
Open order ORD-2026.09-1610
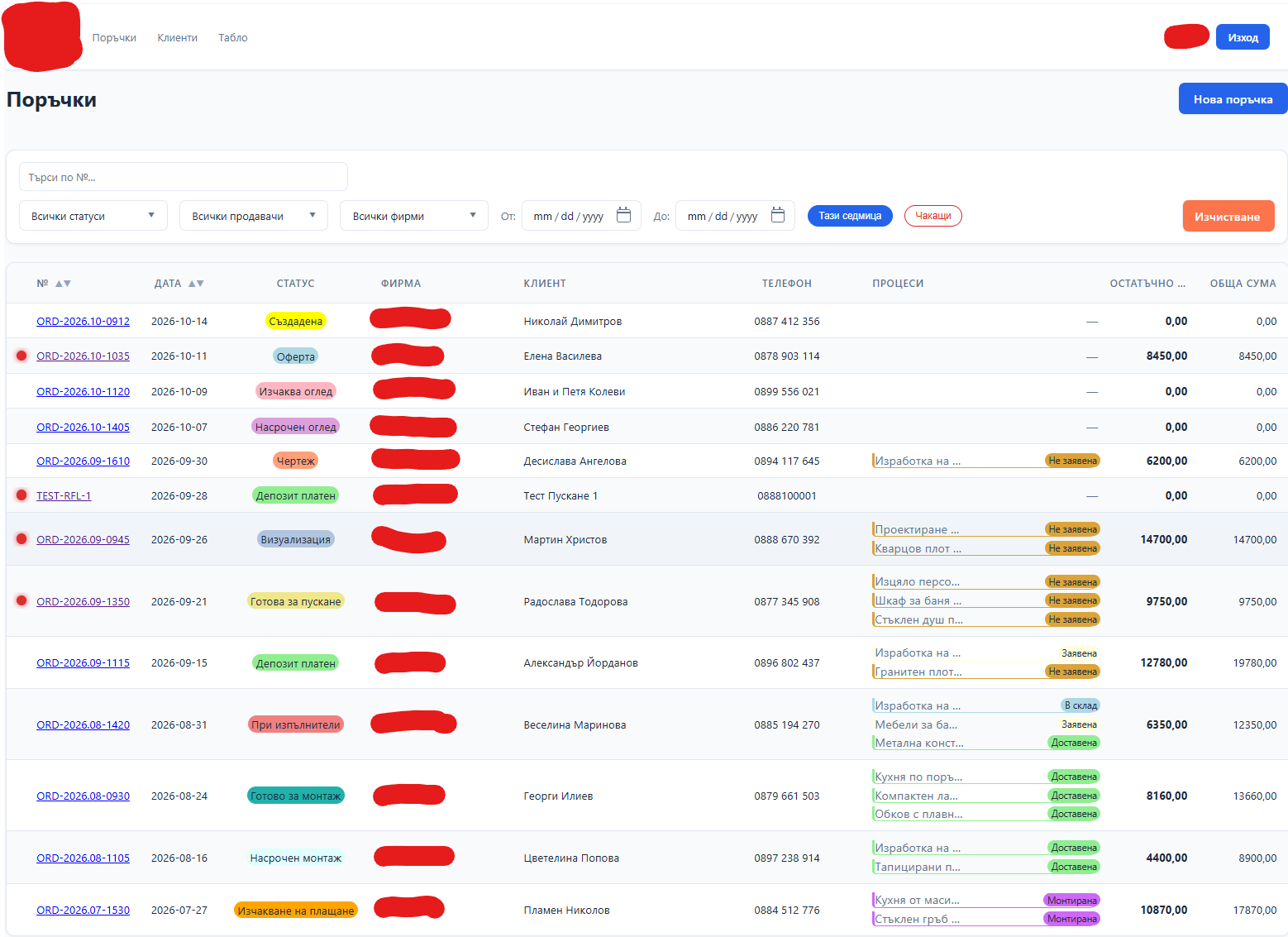(83, 461)
